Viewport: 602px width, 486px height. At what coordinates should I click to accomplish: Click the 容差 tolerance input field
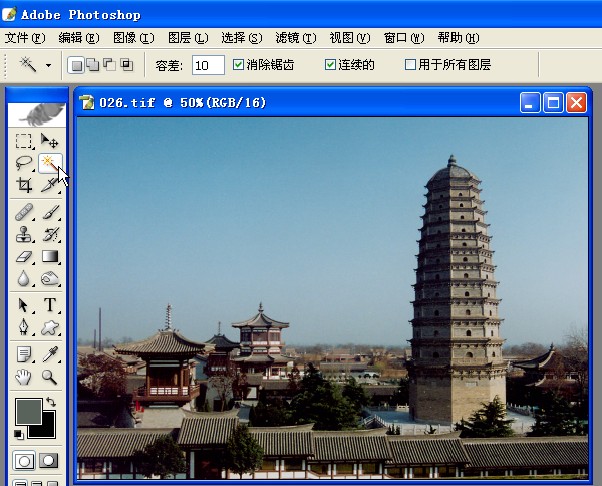pos(208,65)
